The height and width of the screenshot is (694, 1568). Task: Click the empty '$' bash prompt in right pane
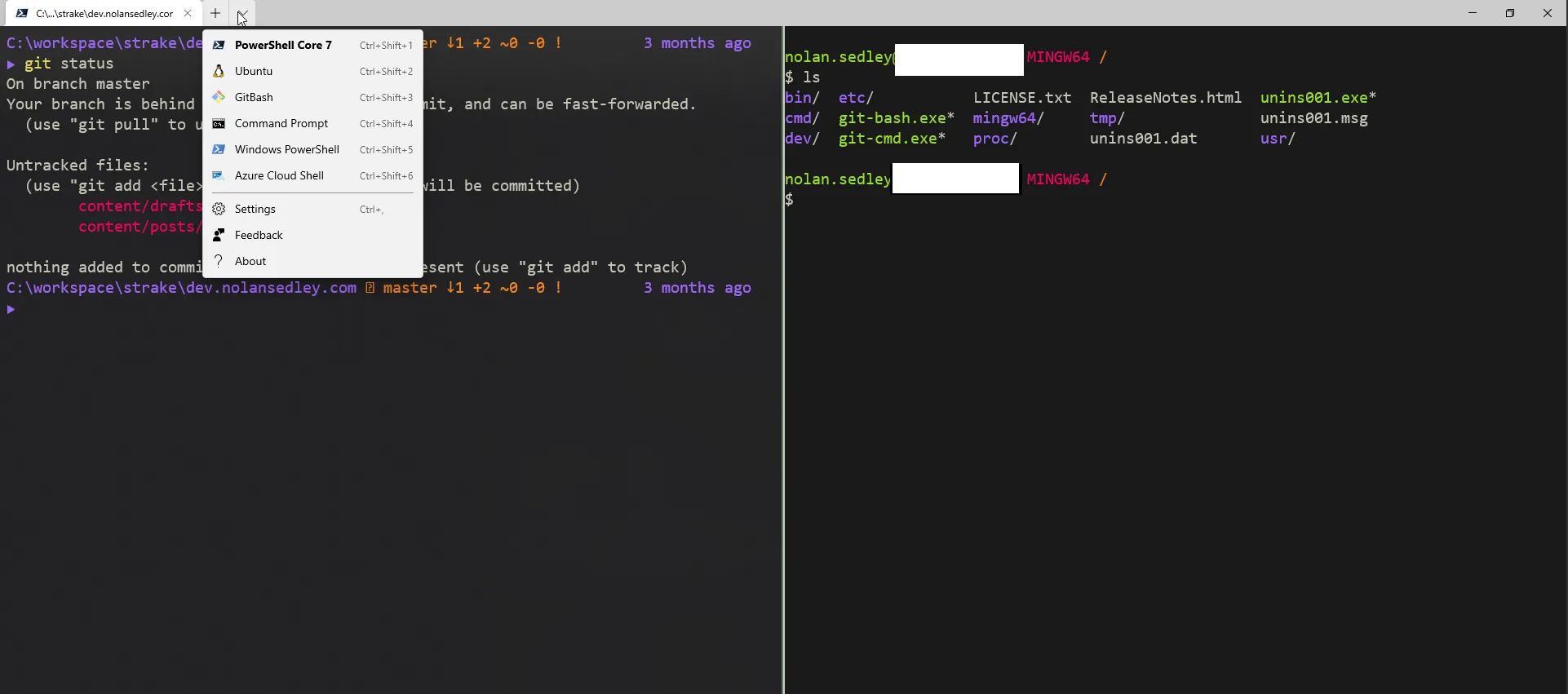pos(789,200)
